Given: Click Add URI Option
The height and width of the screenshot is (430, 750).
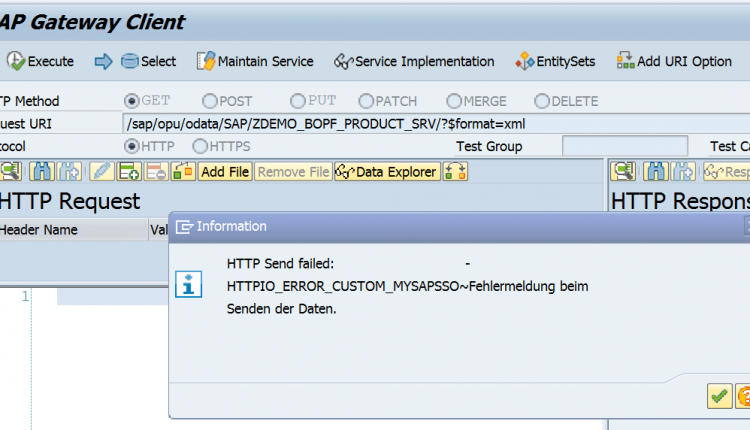Looking at the screenshot, I should coord(674,61).
